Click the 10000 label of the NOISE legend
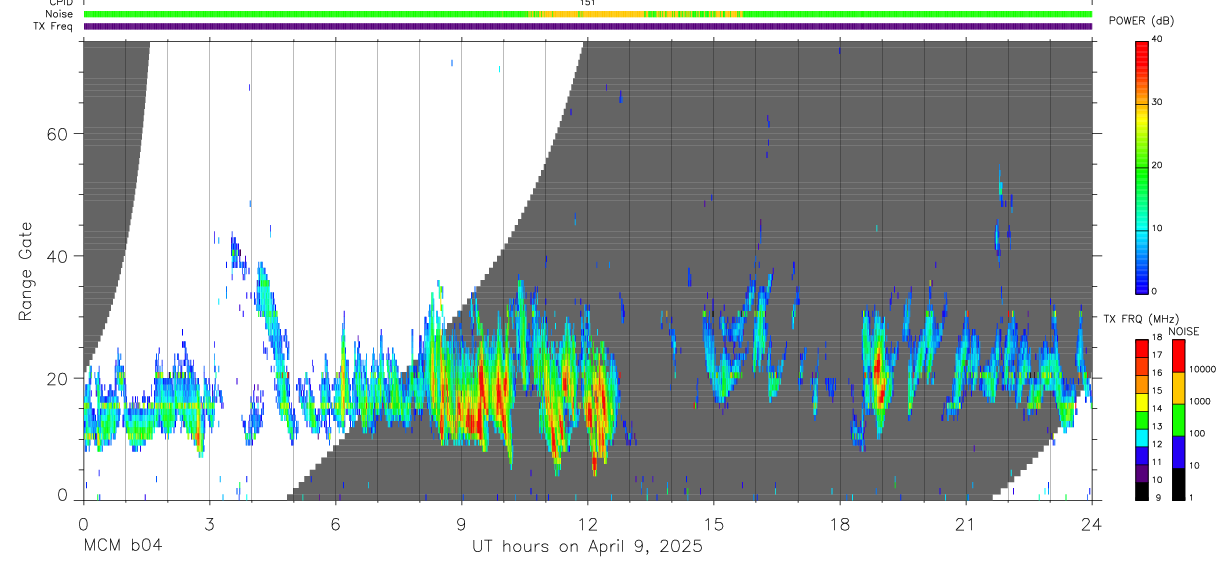The image size is (1228, 567). coord(1203,369)
